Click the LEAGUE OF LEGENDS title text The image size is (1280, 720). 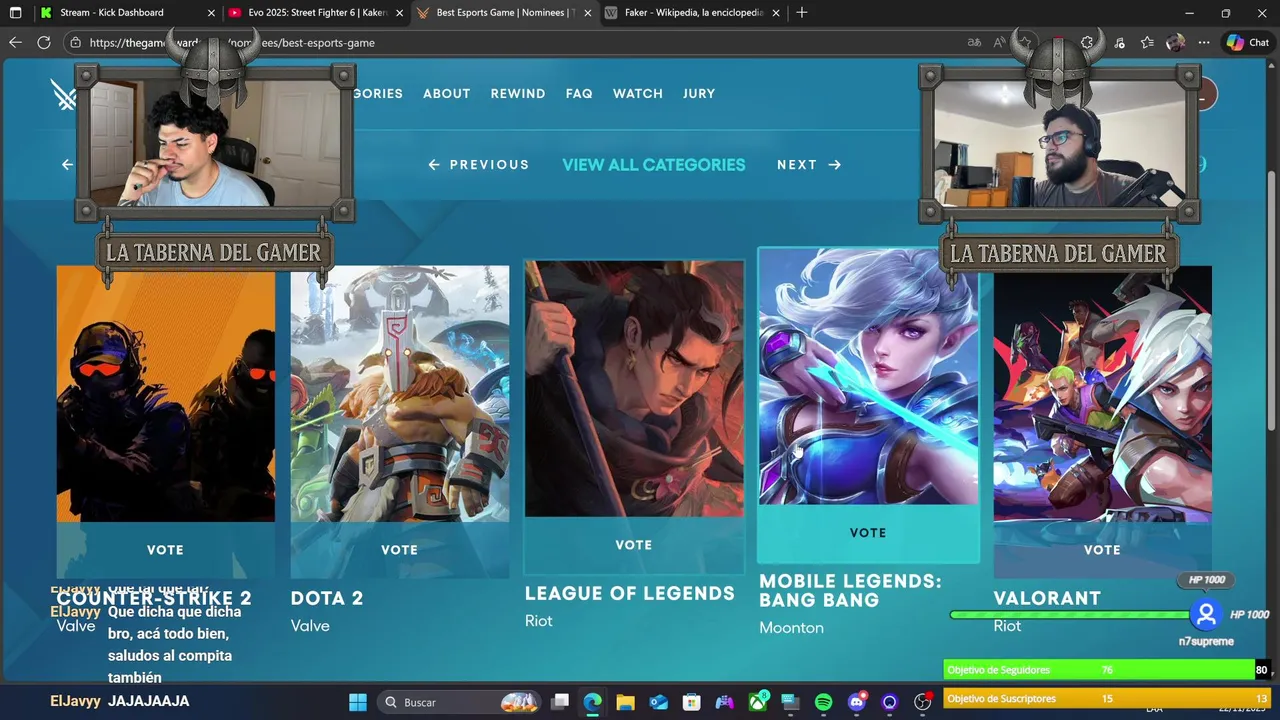(x=630, y=593)
